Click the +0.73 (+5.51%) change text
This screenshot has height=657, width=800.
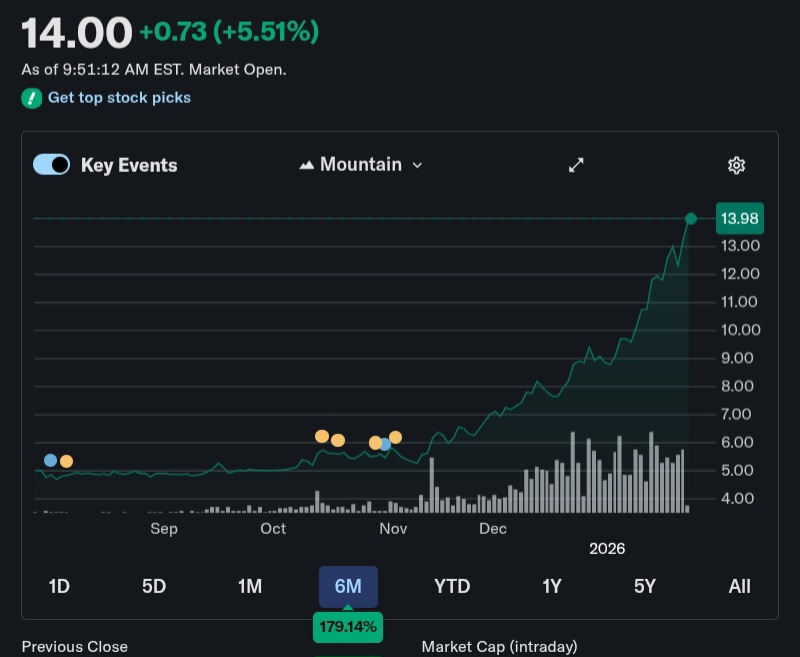click(x=229, y=31)
